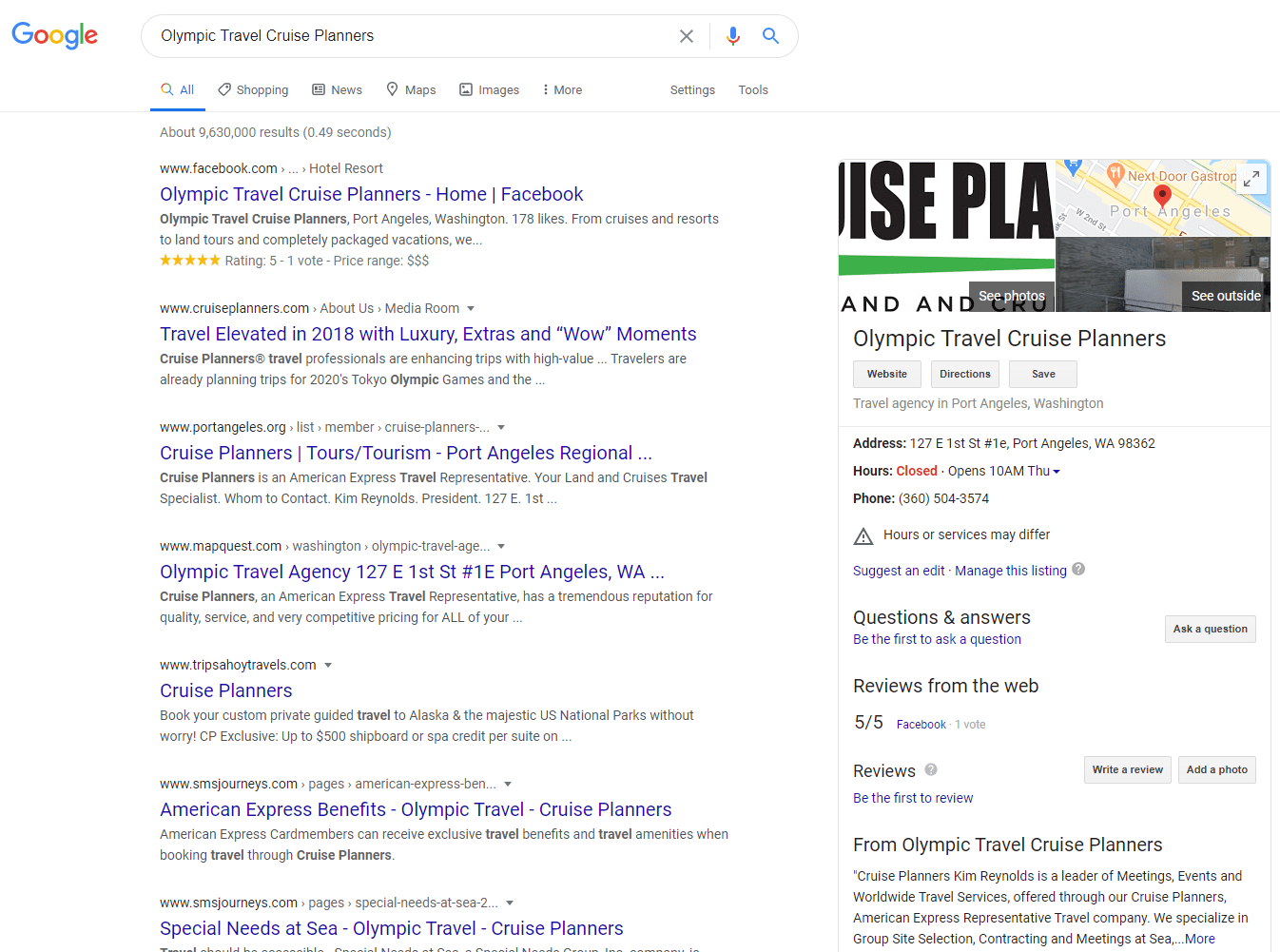
Task: Click the warning triangle icon for hours
Action: (x=863, y=536)
